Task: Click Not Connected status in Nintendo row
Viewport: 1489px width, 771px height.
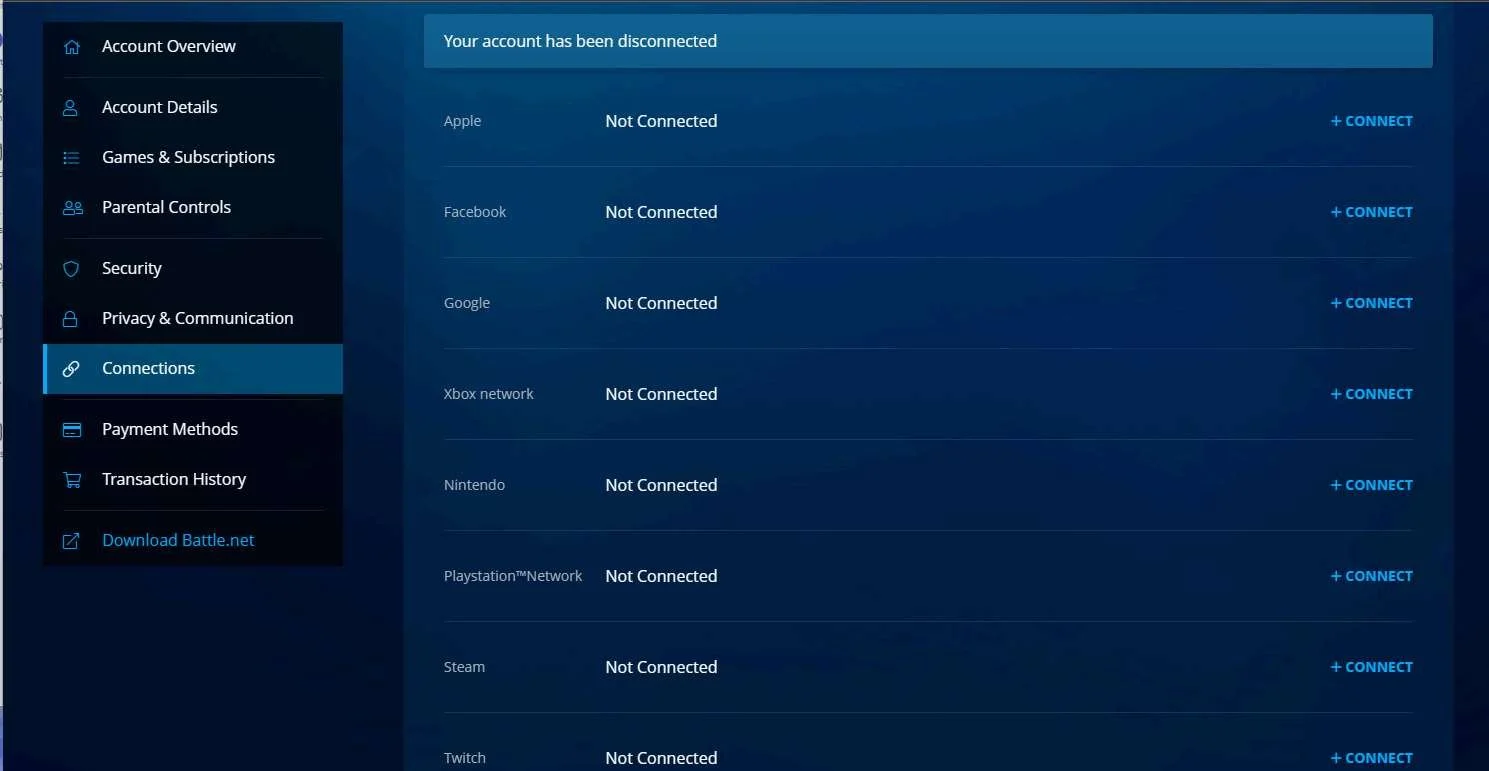Action: (x=661, y=485)
